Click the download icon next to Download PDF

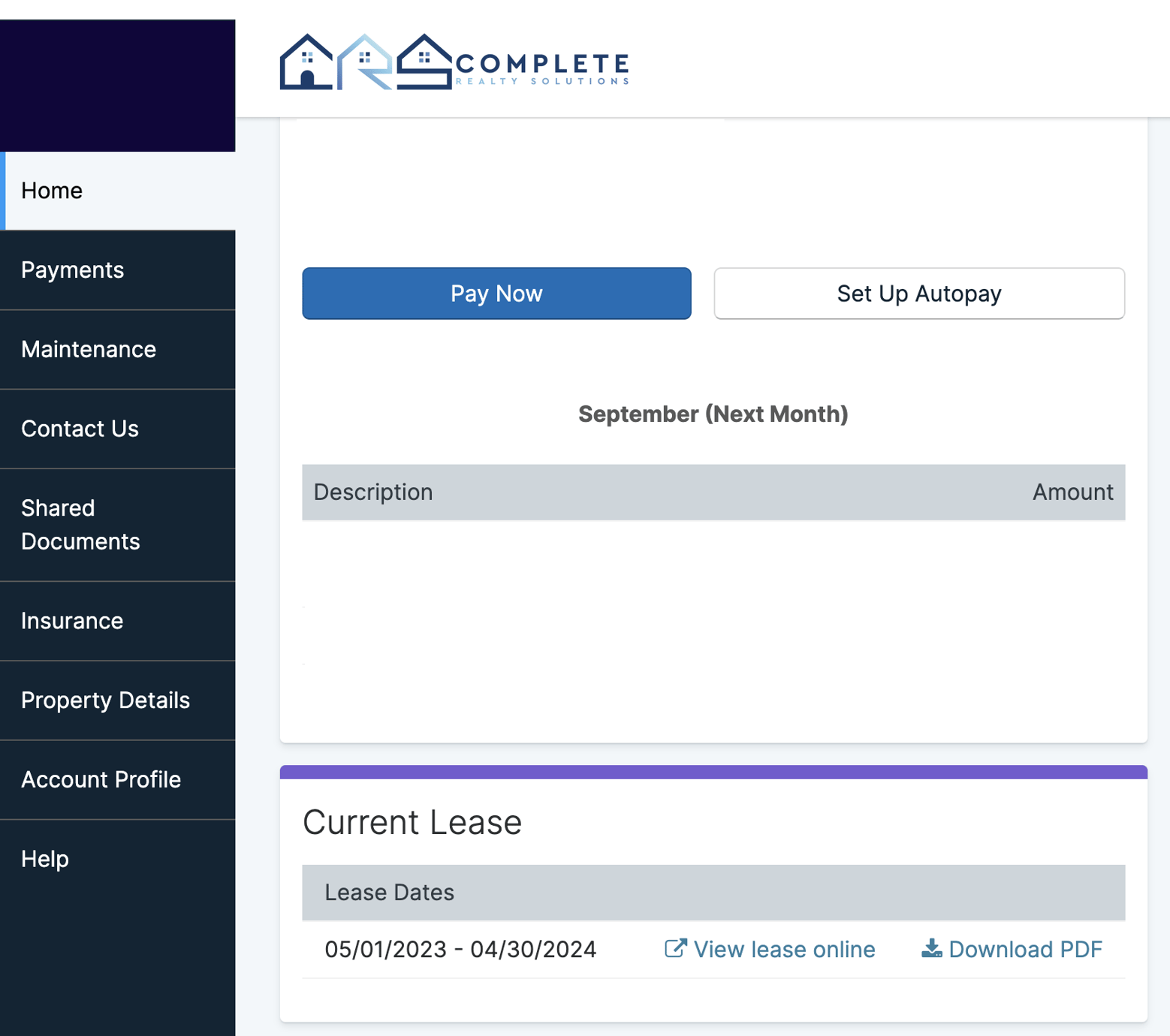[x=931, y=948]
